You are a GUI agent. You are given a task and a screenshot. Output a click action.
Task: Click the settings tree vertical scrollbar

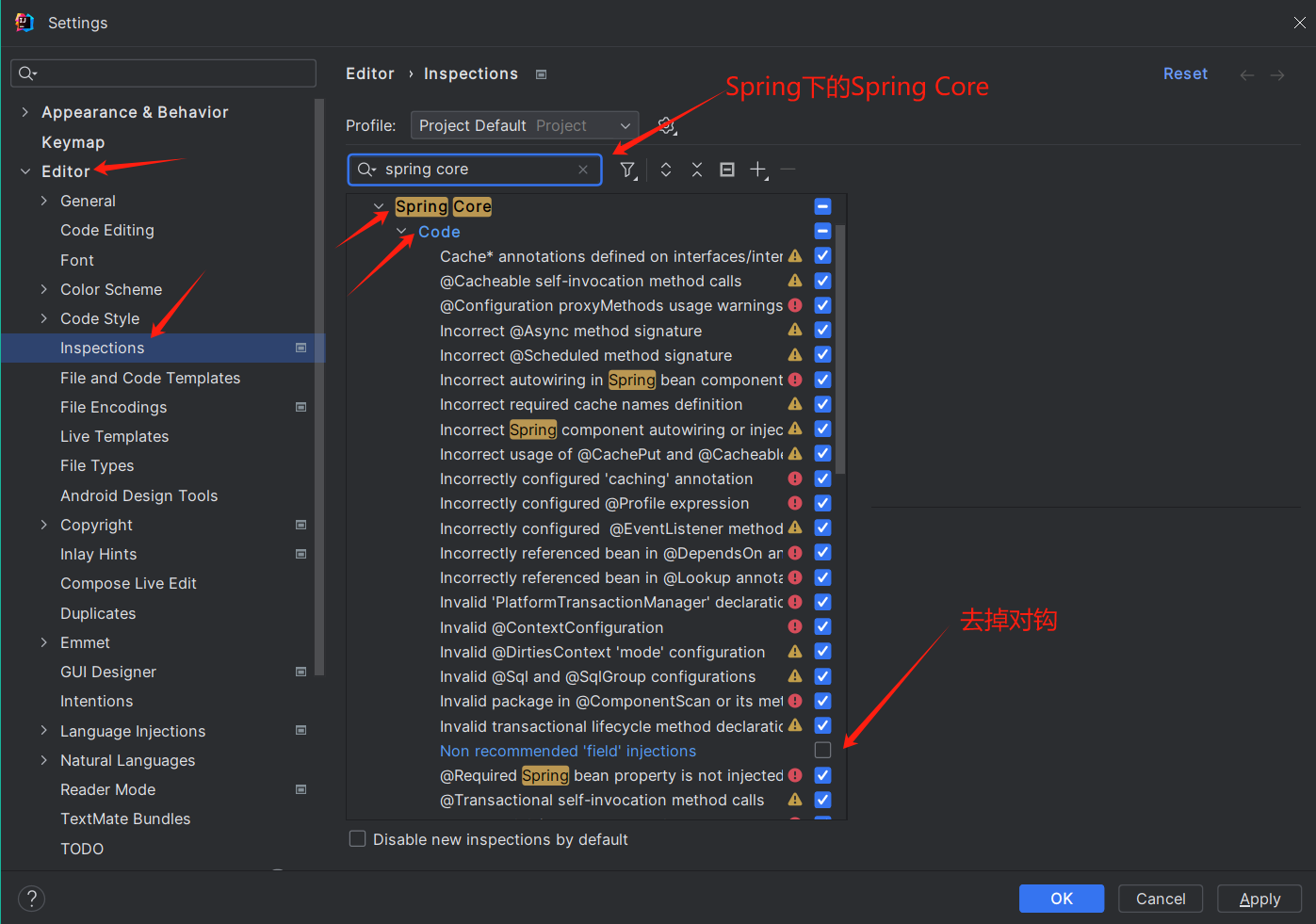(x=319, y=386)
